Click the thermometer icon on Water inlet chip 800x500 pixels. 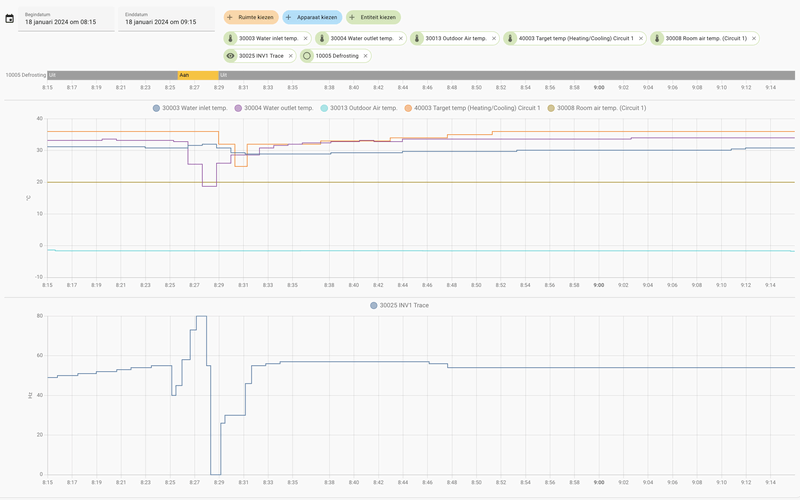(x=231, y=38)
